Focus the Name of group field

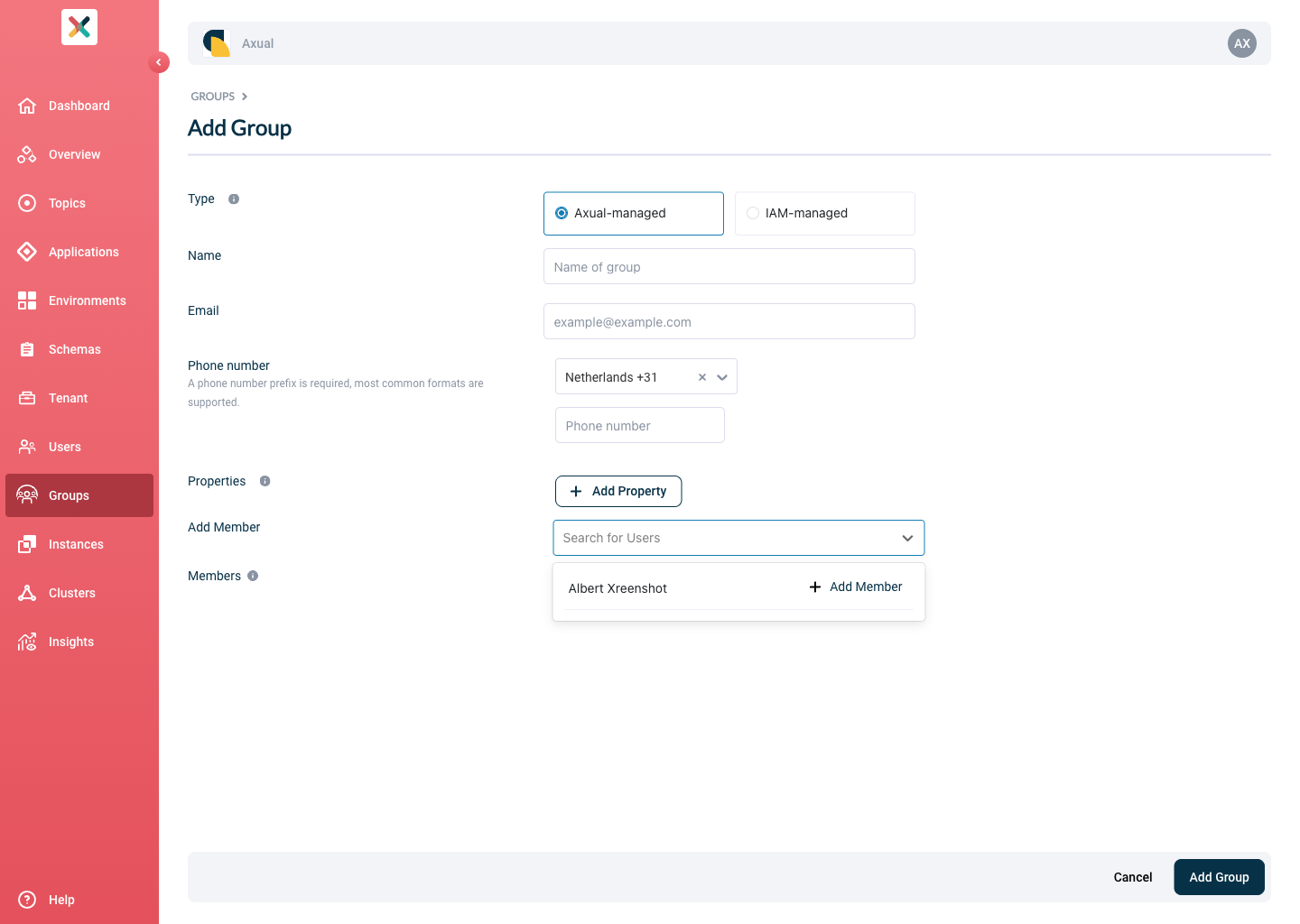tap(729, 267)
